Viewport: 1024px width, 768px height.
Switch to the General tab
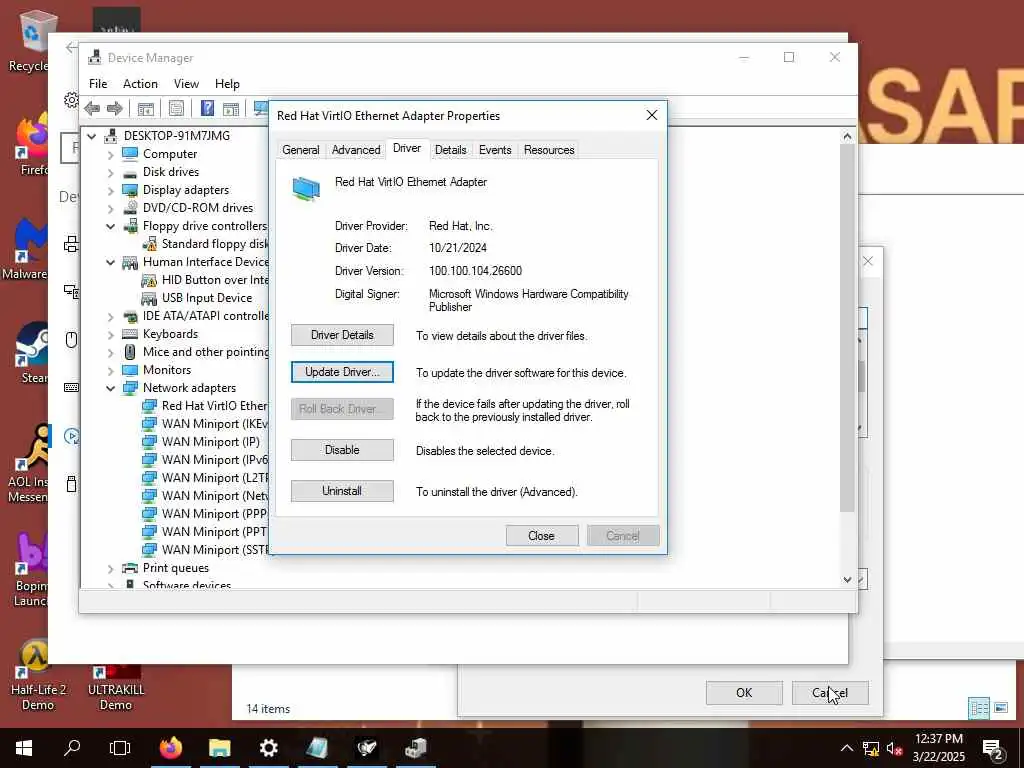pyautogui.click(x=301, y=150)
